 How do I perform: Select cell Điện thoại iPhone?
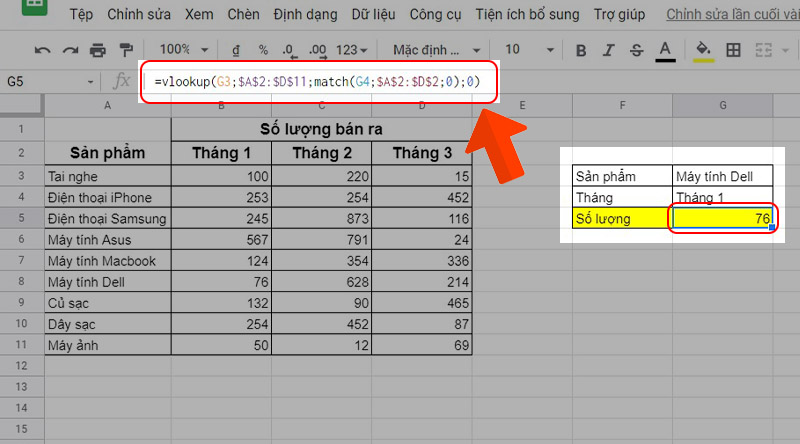point(108,198)
